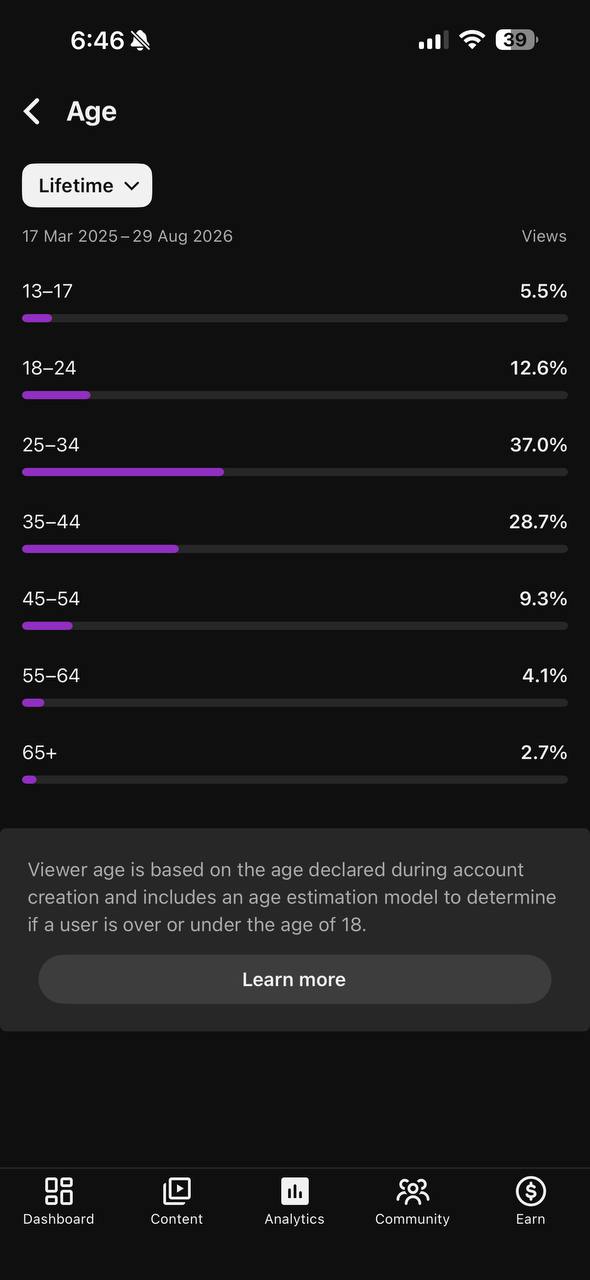590x1280 pixels.
Task: Select the 25–34 age group bar
Action: coord(295,472)
